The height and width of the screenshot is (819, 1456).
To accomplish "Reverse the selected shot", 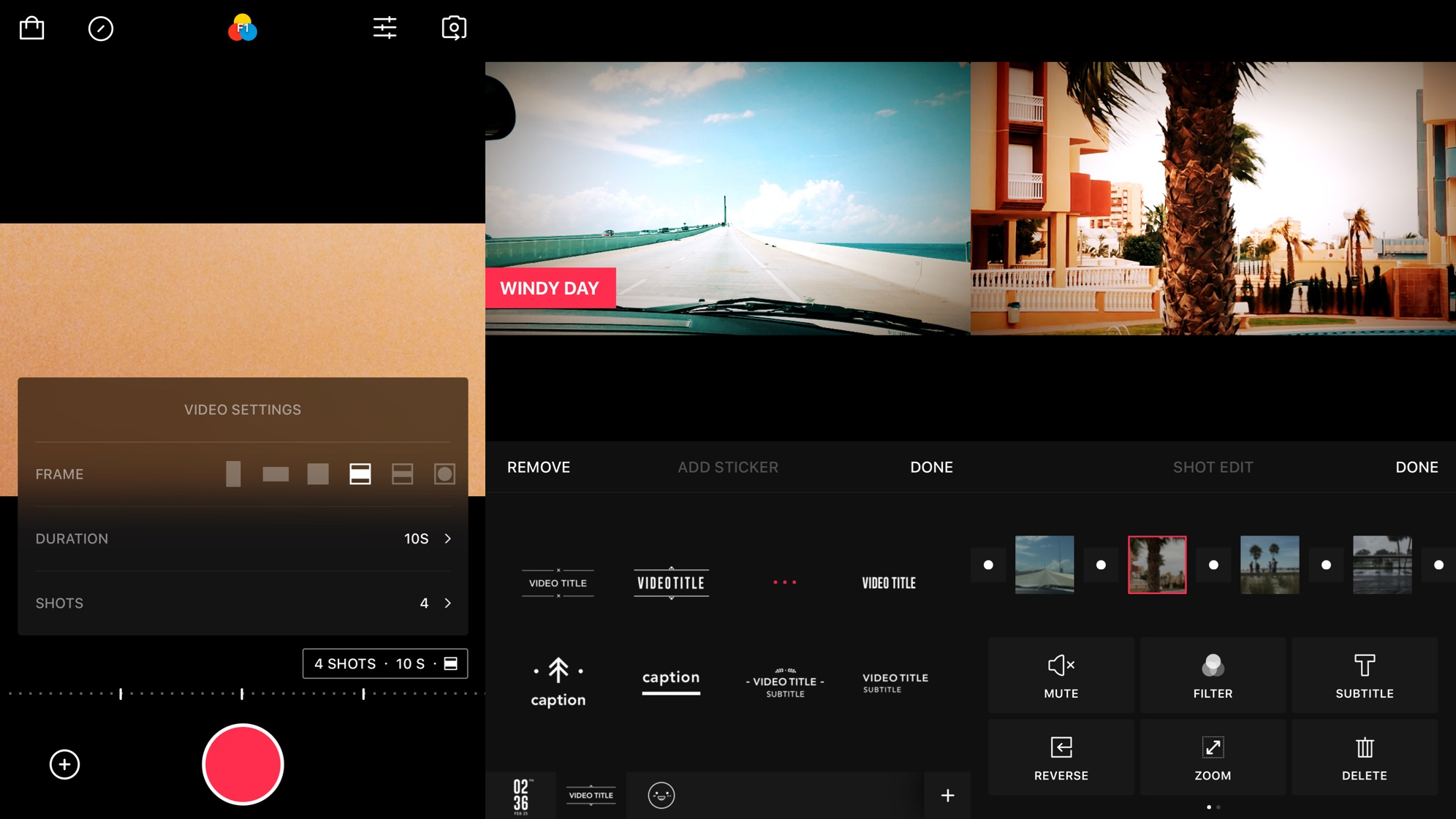I will tap(1061, 758).
